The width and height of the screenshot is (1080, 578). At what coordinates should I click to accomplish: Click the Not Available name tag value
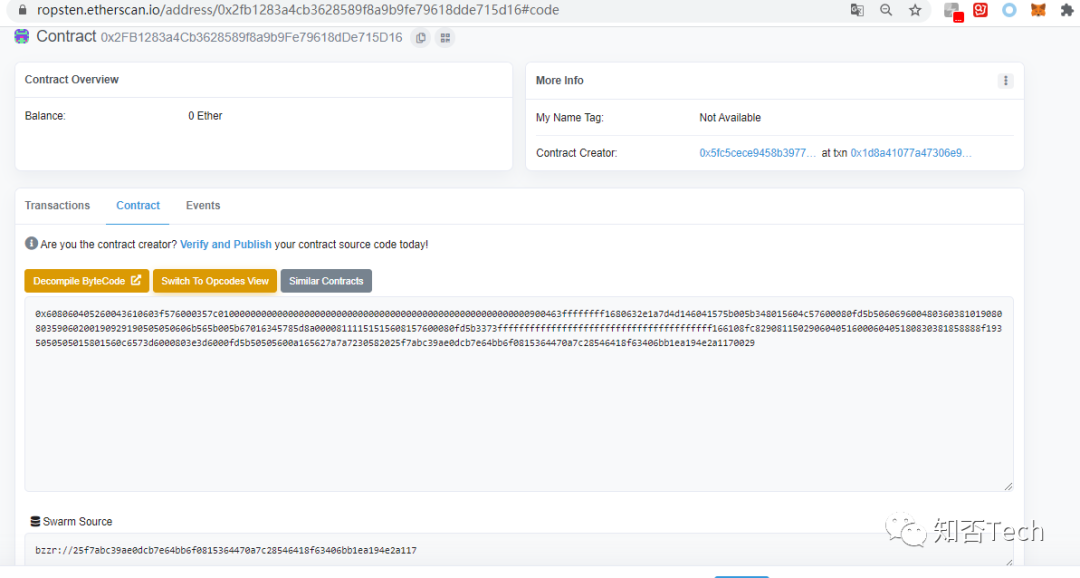tap(730, 118)
